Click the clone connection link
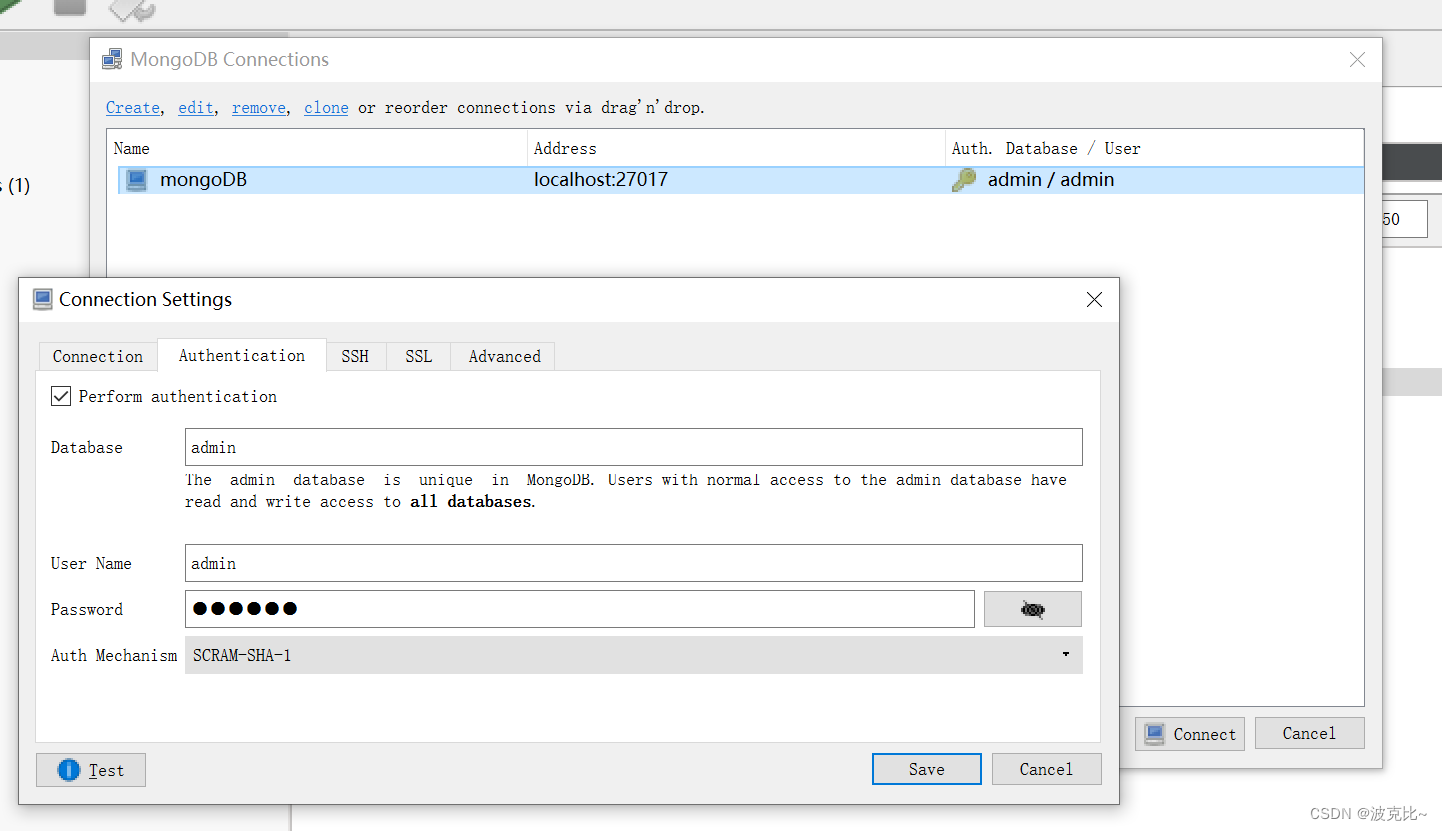Screen dimensions: 1442x831 pos(326,107)
